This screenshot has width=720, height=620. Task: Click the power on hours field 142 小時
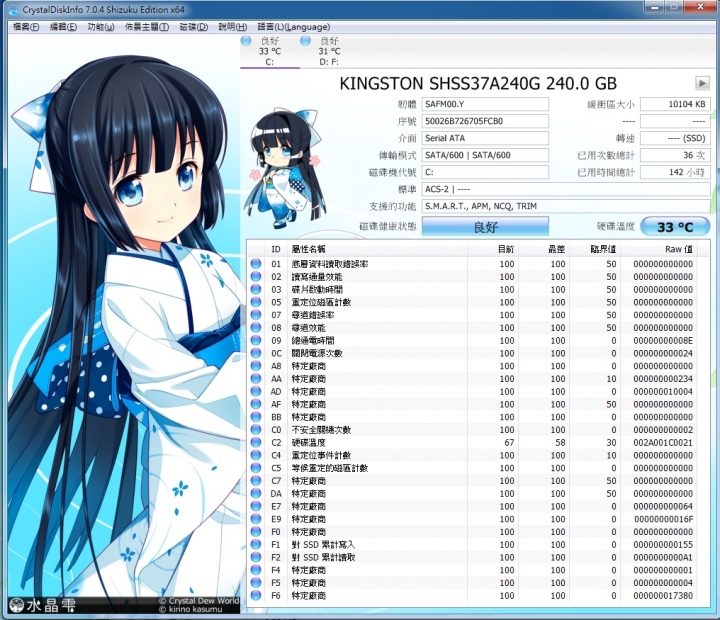pos(675,172)
